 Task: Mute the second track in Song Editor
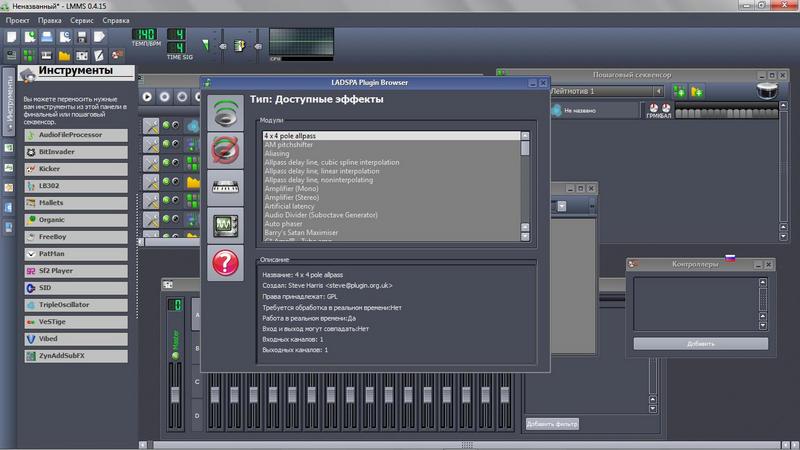[x=166, y=144]
